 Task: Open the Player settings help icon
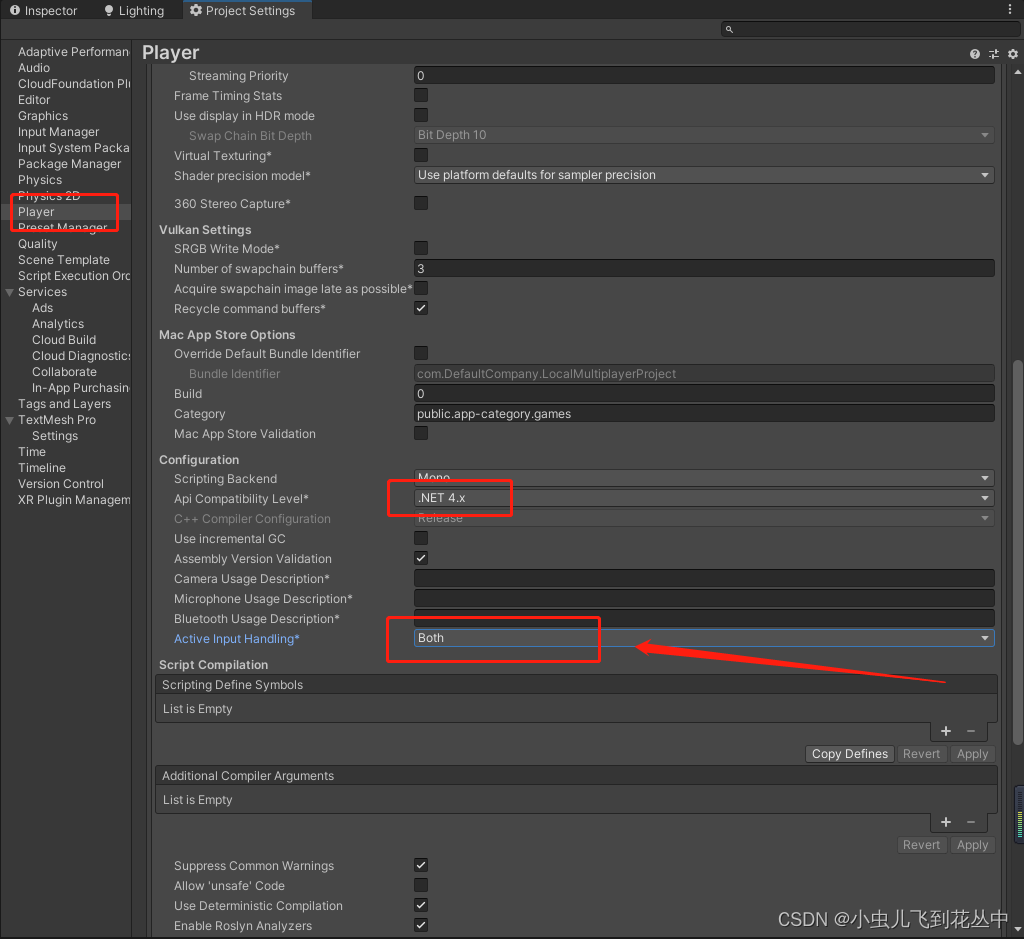(x=974, y=53)
